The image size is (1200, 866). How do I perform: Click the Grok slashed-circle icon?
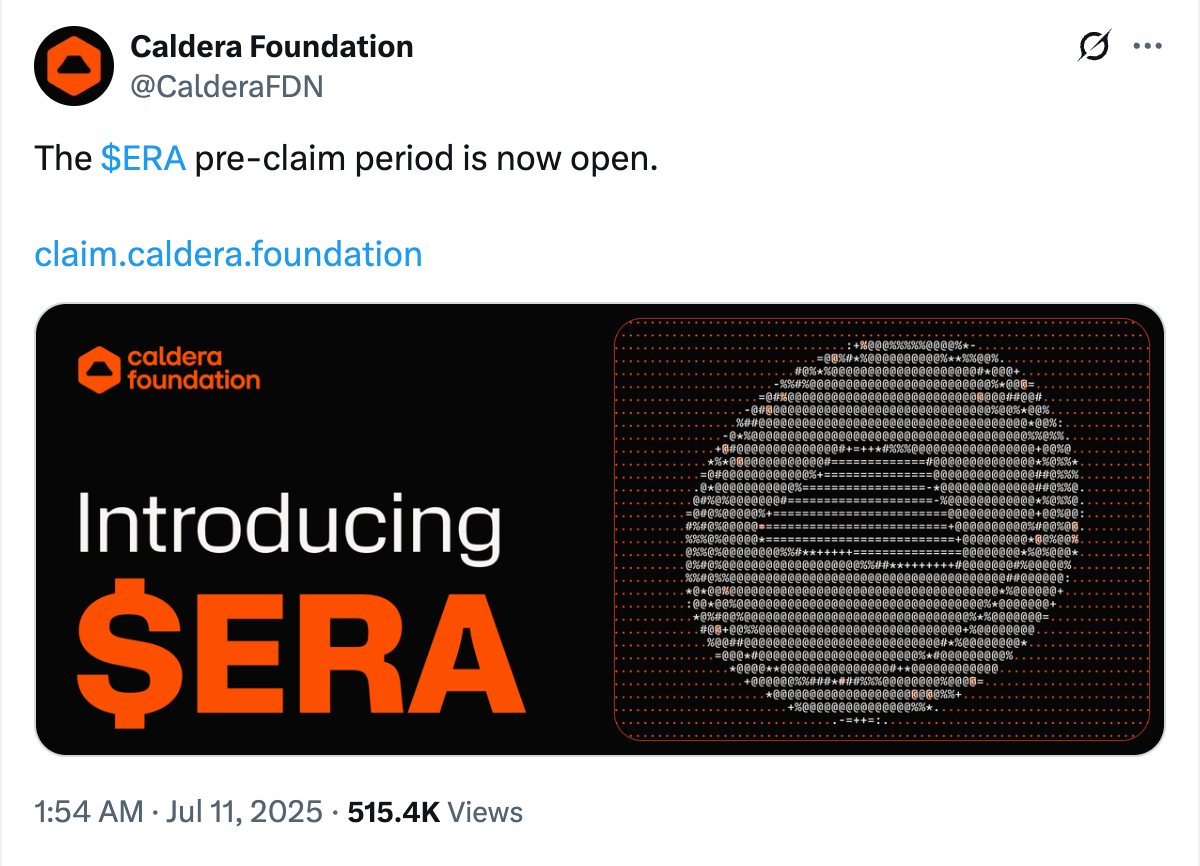tap(1095, 47)
